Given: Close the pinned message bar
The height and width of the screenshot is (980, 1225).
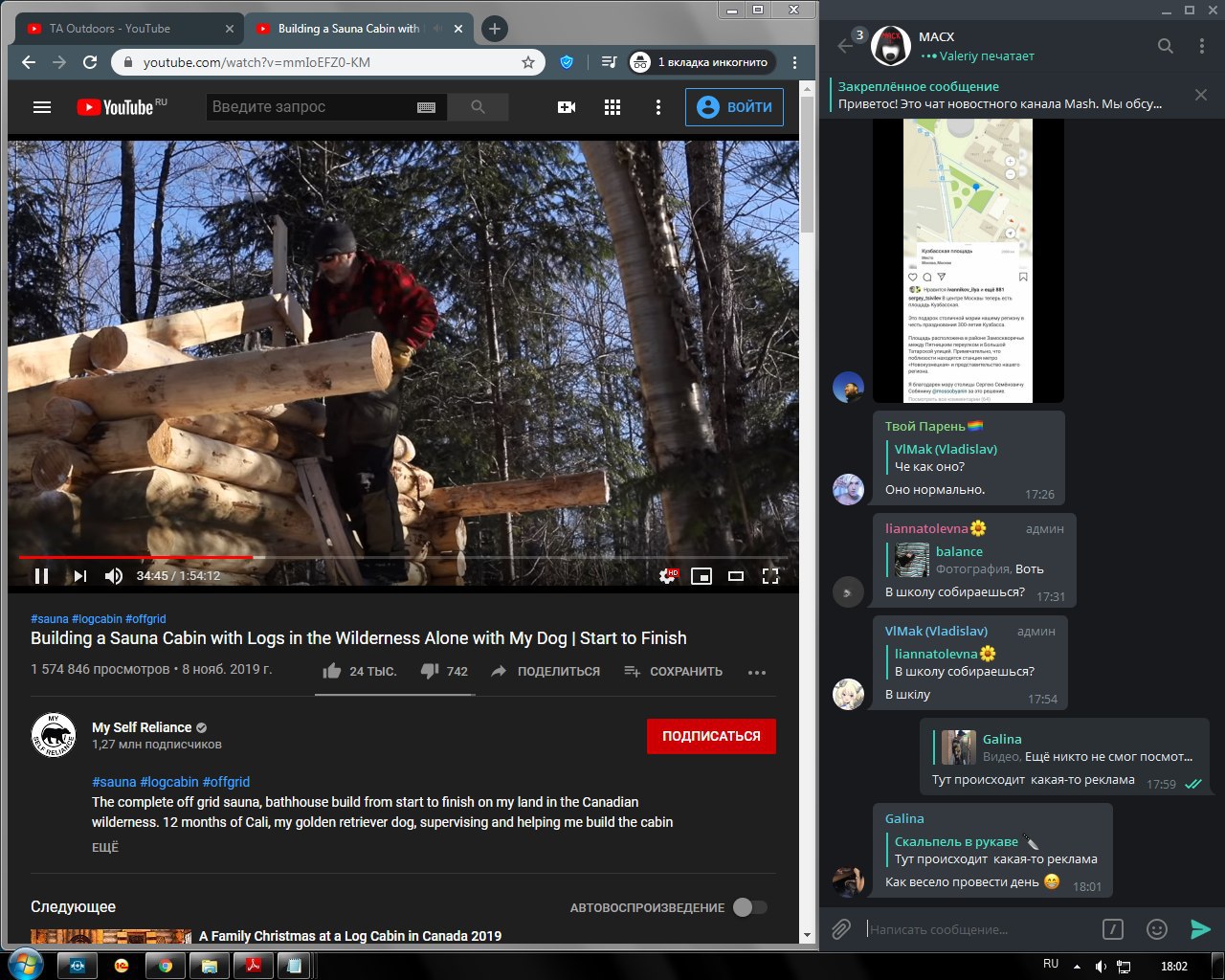Looking at the screenshot, I should click(1201, 95).
